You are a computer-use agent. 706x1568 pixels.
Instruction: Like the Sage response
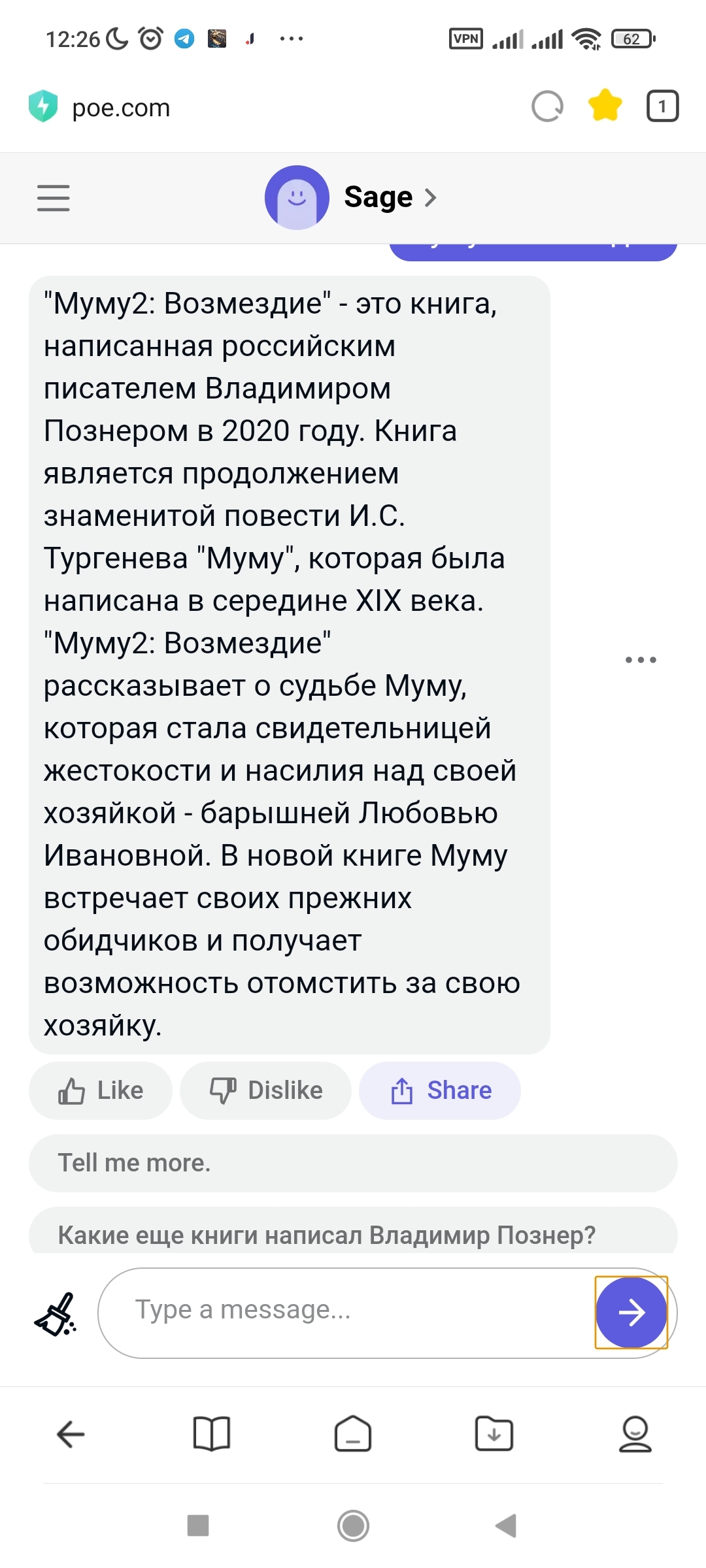click(x=101, y=1090)
